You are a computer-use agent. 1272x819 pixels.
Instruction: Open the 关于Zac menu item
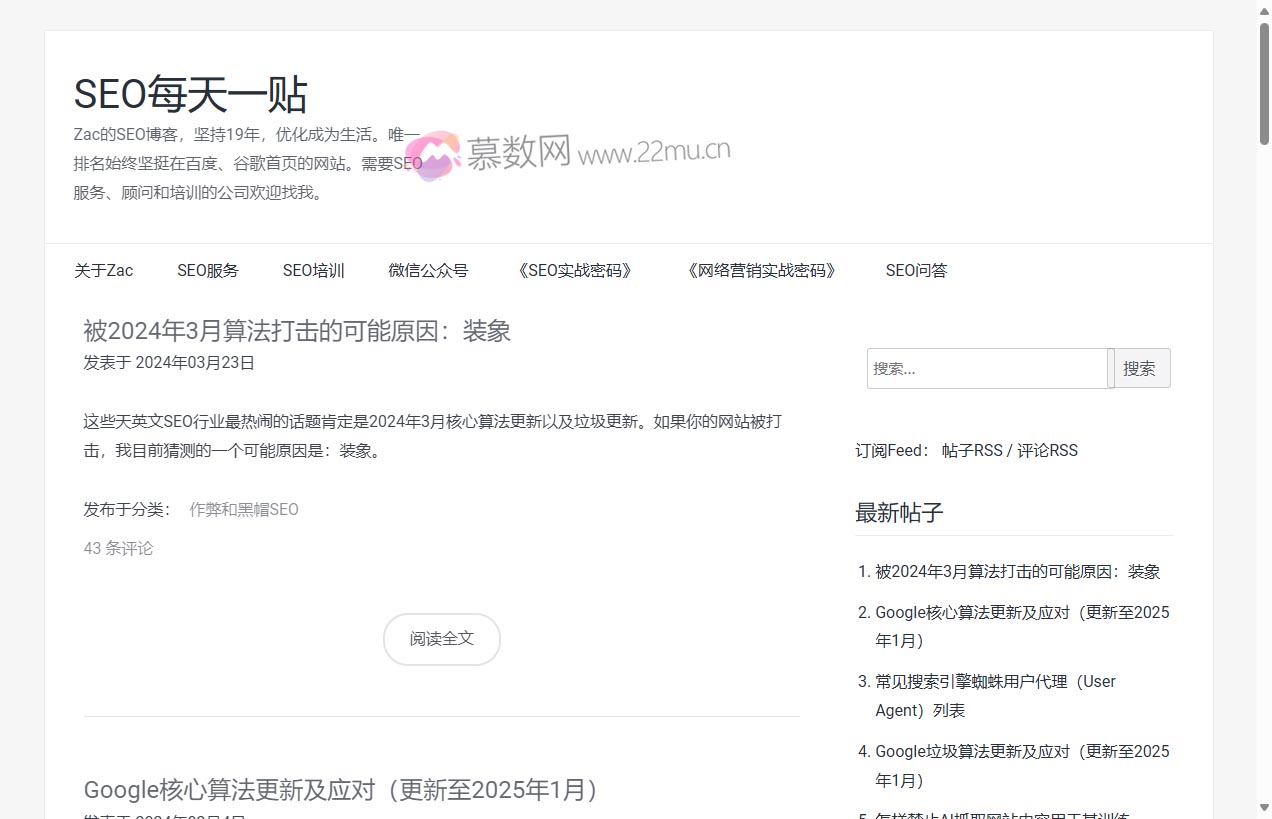click(103, 270)
